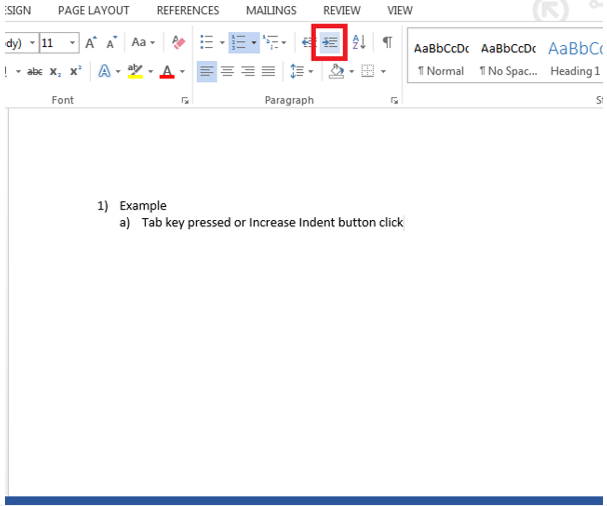Open the text highlight color dropdown arrow
Viewport: 607px width, 506px height.
click(150, 72)
